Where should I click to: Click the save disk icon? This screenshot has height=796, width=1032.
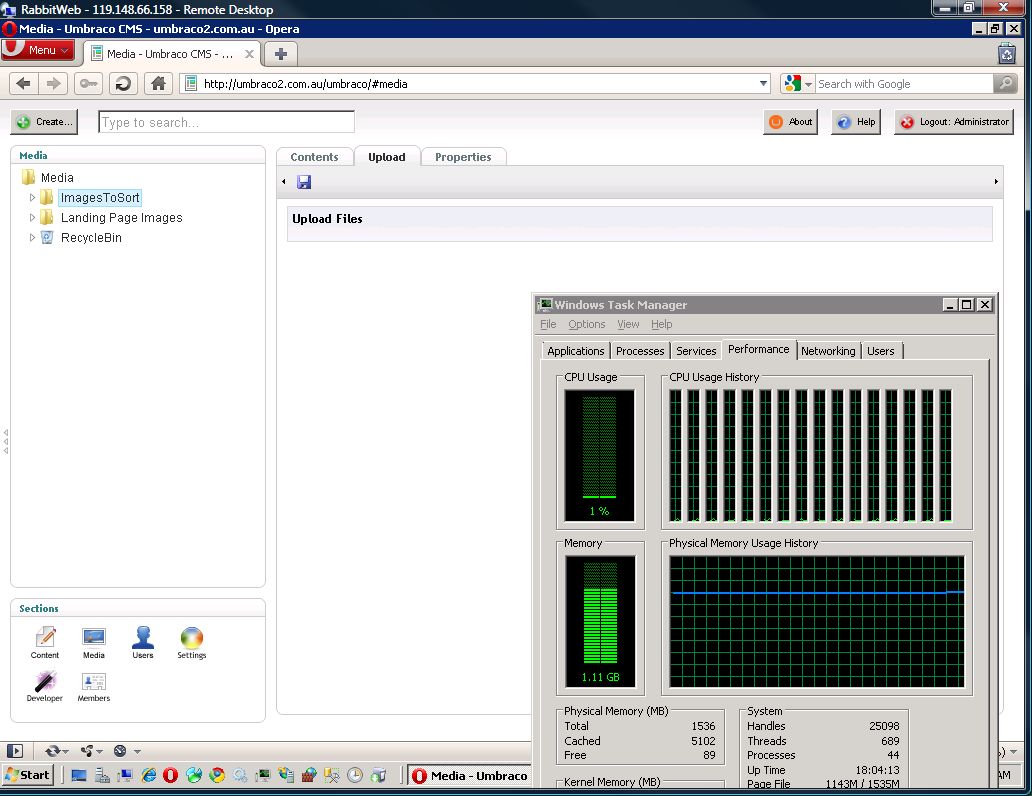(304, 182)
